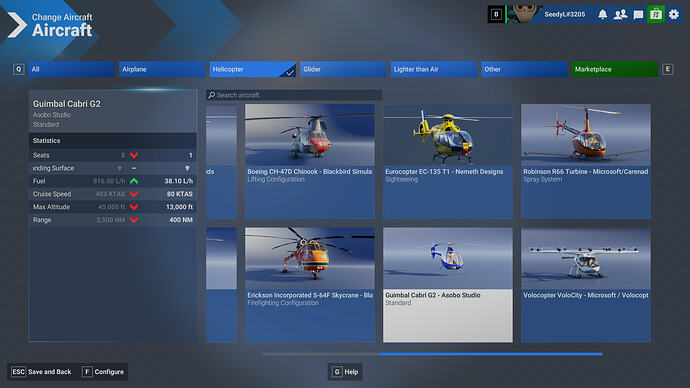Image resolution: width=690 pixels, height=388 pixels.
Task: Click the Statistics section header
Action: pos(113,141)
